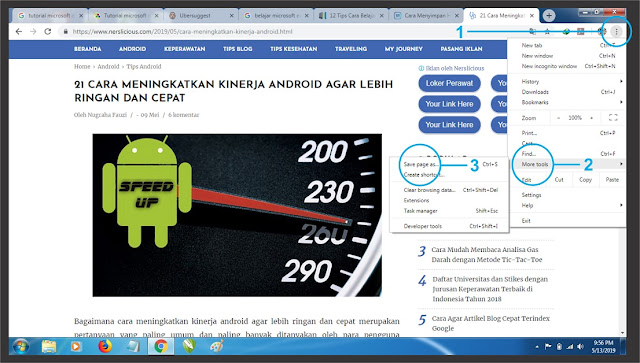Screen dimensions: 640x363
Task: Choose Find... in the Chrome menu
Action: coord(567,154)
